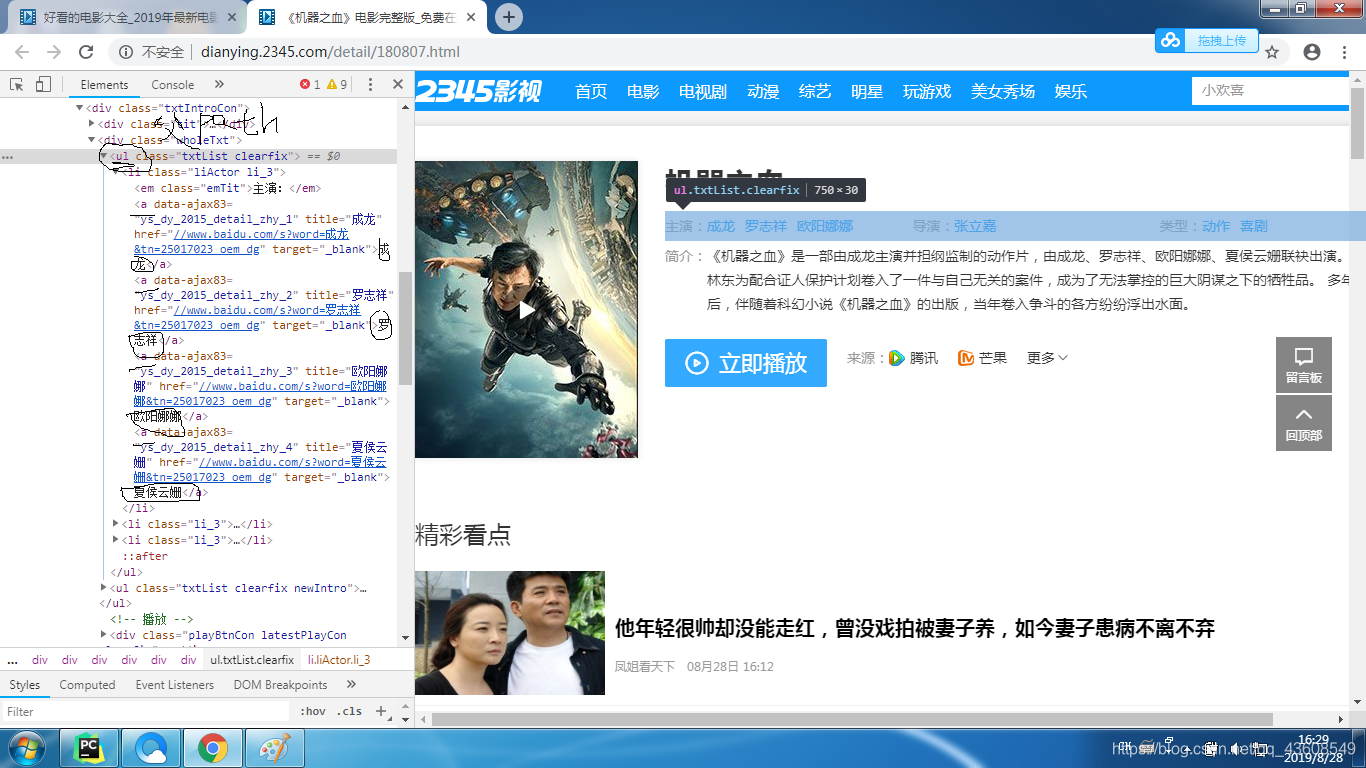Open the Event Listeners tab
The width and height of the screenshot is (1366, 768).
[x=175, y=685]
